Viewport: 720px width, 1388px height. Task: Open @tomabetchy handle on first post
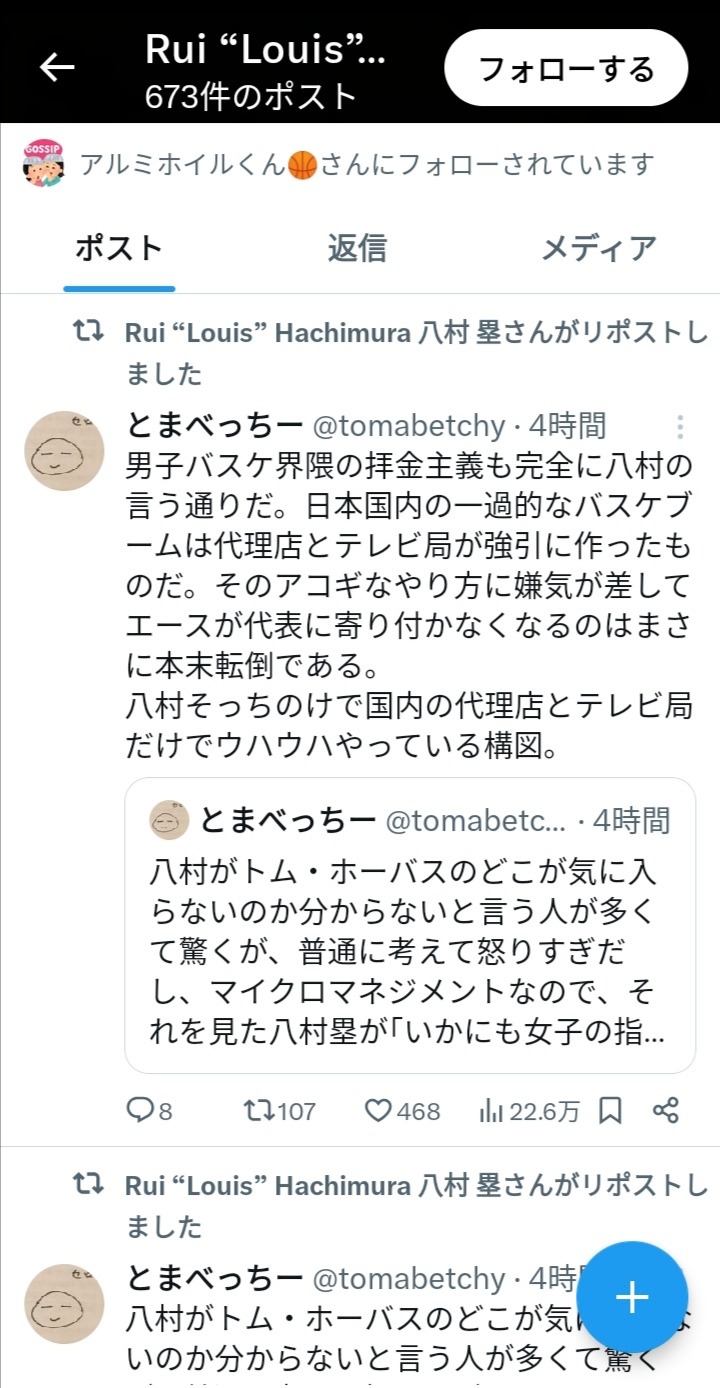click(x=409, y=427)
